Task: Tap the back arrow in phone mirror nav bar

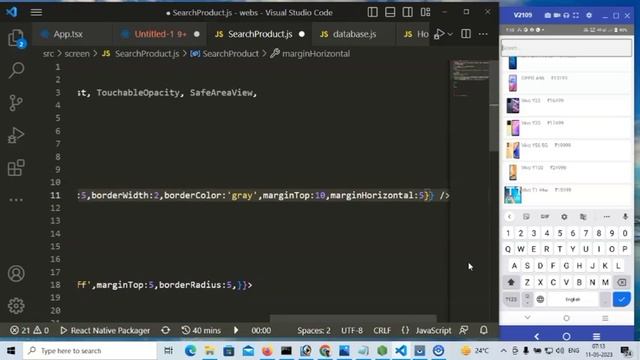Action: (x=537, y=336)
